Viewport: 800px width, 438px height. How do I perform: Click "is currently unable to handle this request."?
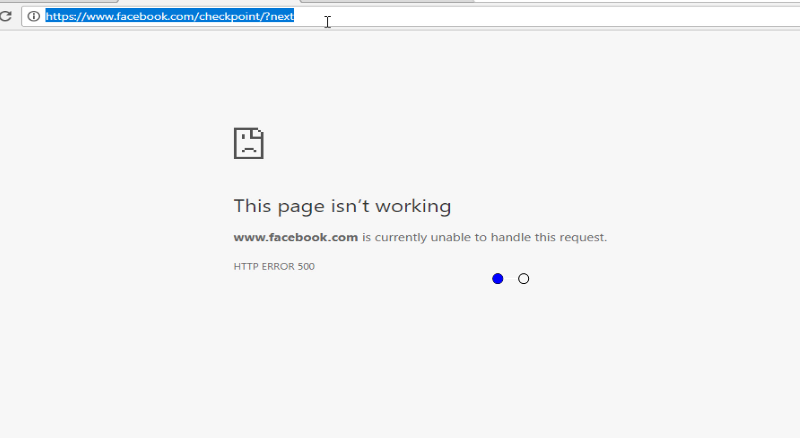[x=485, y=237]
